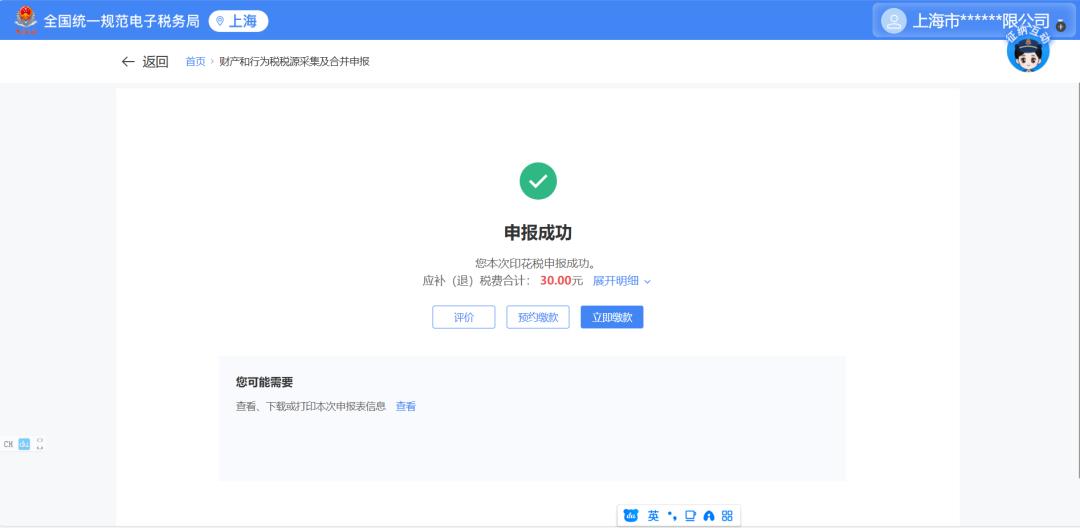Viewport: 1080px width, 528px height.
Task: Toggle the 英 input language mode
Action: pos(653,516)
